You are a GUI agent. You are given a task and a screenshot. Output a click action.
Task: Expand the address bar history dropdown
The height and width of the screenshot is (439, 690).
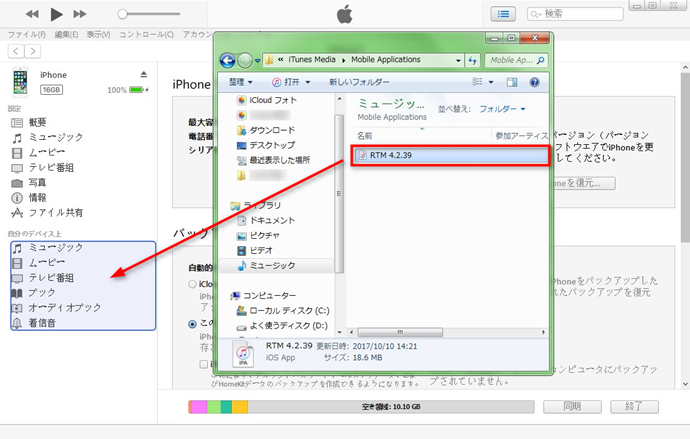458,60
